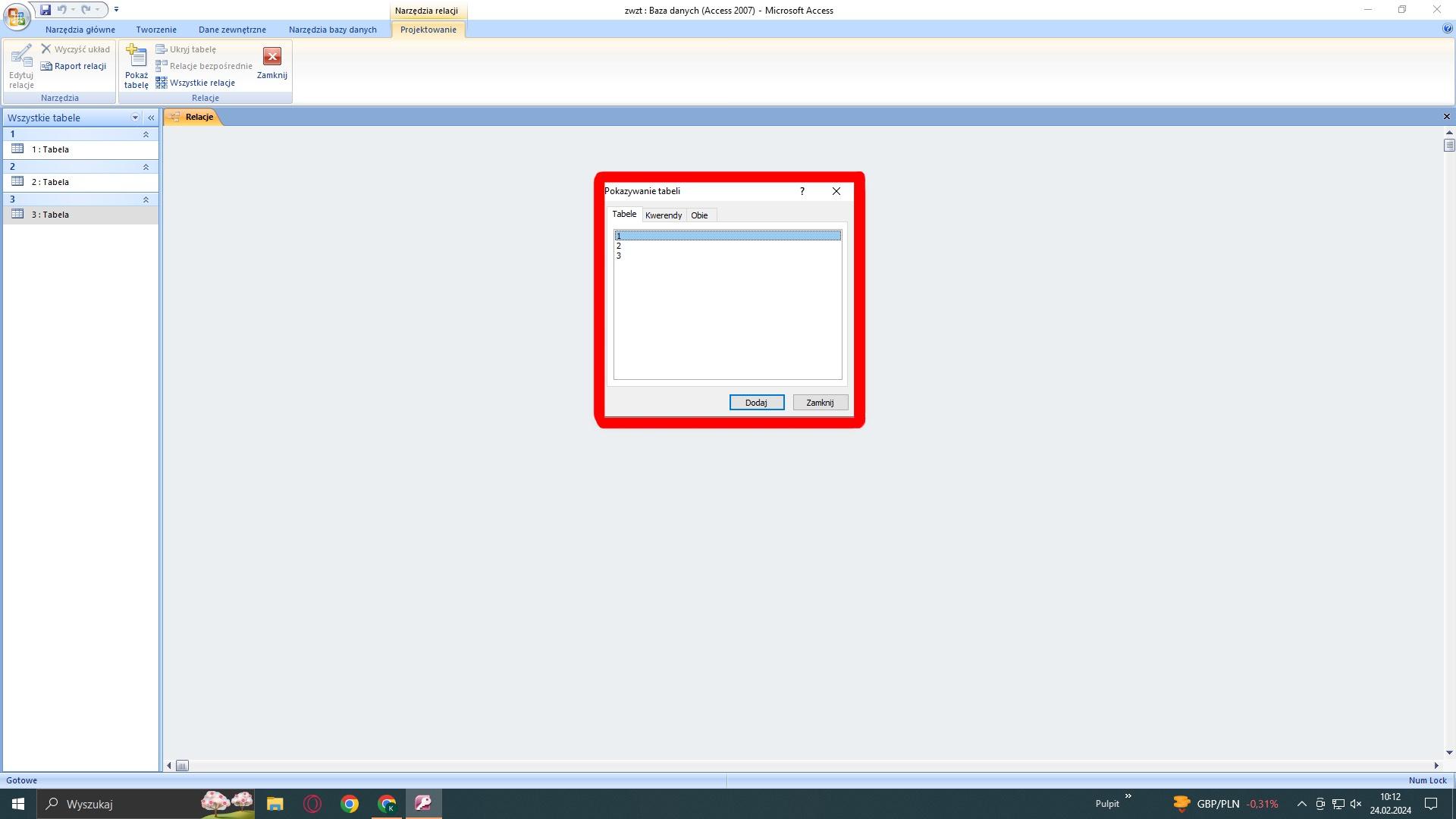Click vertical scrollbar down arrow in Relacje window
Screen dimensions: 1456x819
click(x=1449, y=753)
